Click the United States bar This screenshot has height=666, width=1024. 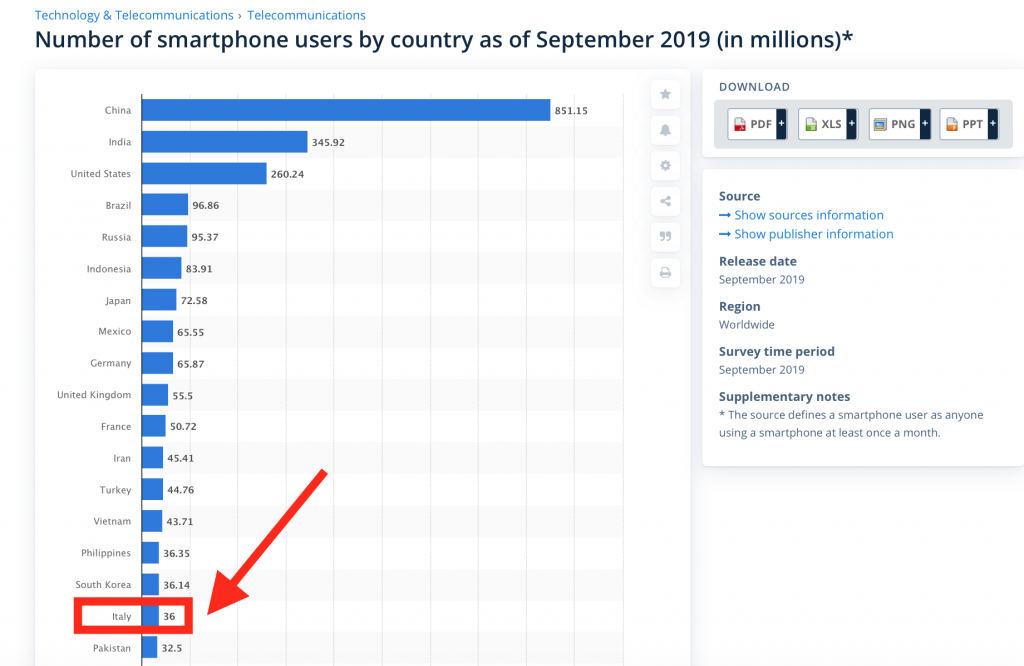point(203,174)
